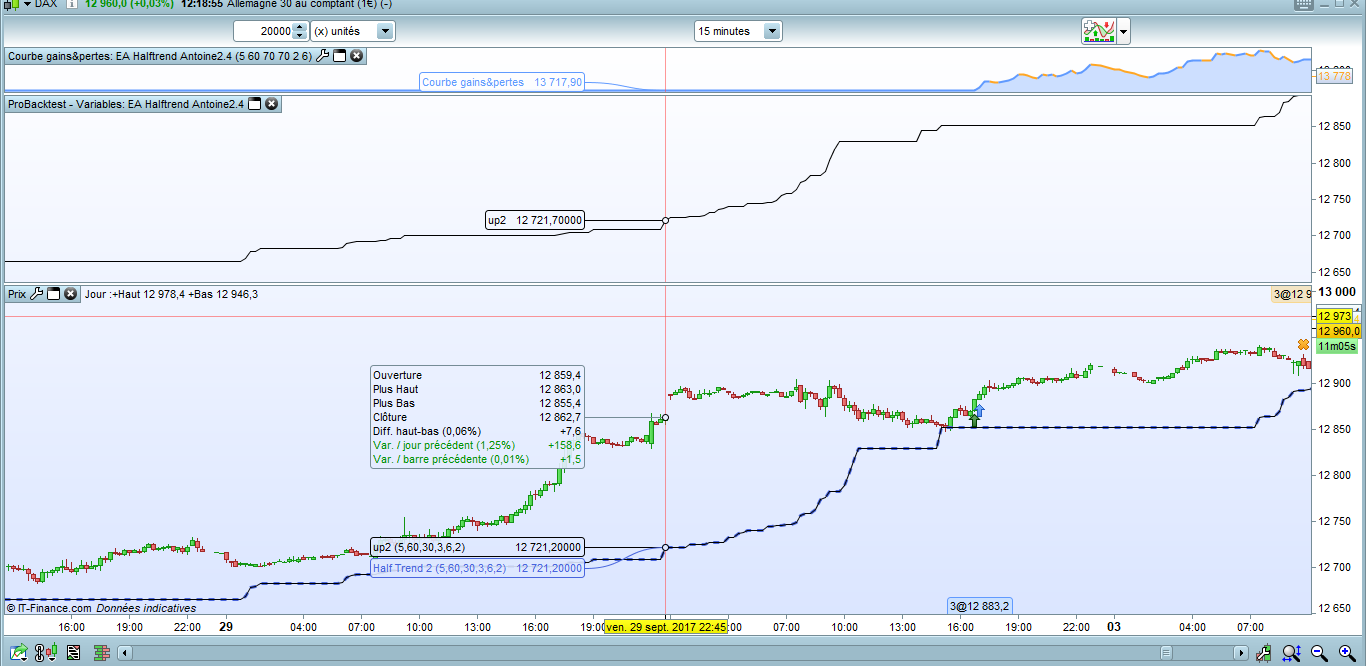Zoom out the chart
The height and width of the screenshot is (666, 1366).
pyautogui.click(x=1319, y=653)
